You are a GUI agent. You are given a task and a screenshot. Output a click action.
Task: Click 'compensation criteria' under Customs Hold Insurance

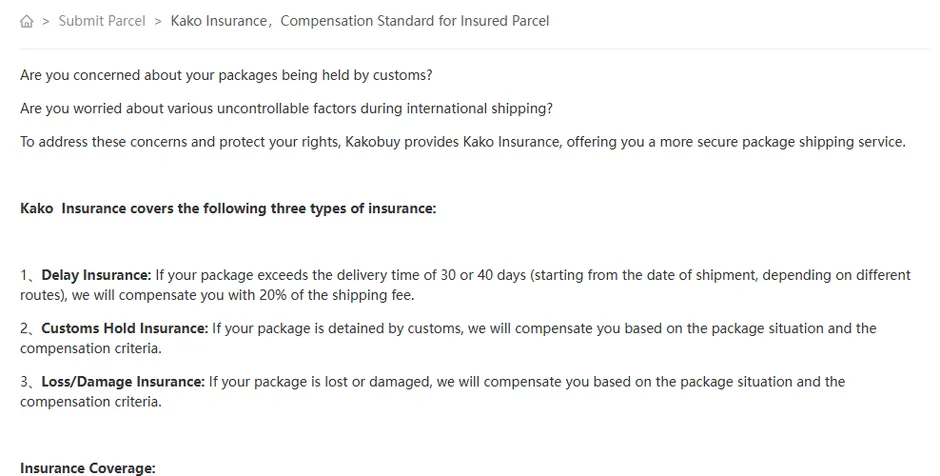tap(91, 348)
